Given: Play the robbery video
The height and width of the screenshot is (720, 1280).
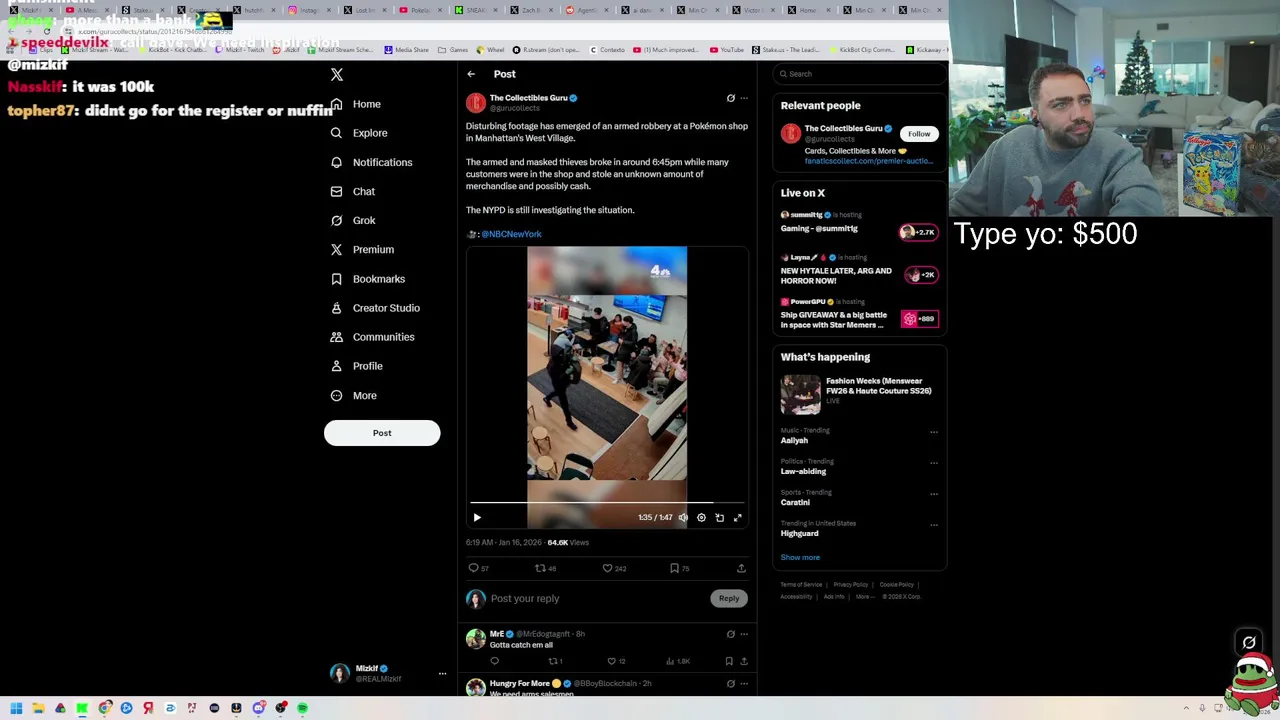Looking at the screenshot, I should [x=477, y=518].
